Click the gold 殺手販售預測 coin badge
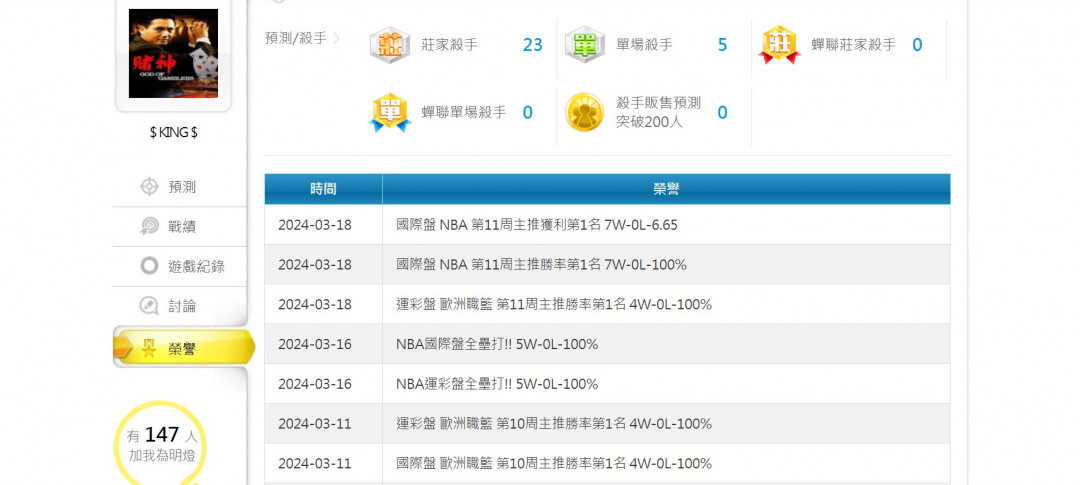This screenshot has width=1080, height=485. [584, 113]
